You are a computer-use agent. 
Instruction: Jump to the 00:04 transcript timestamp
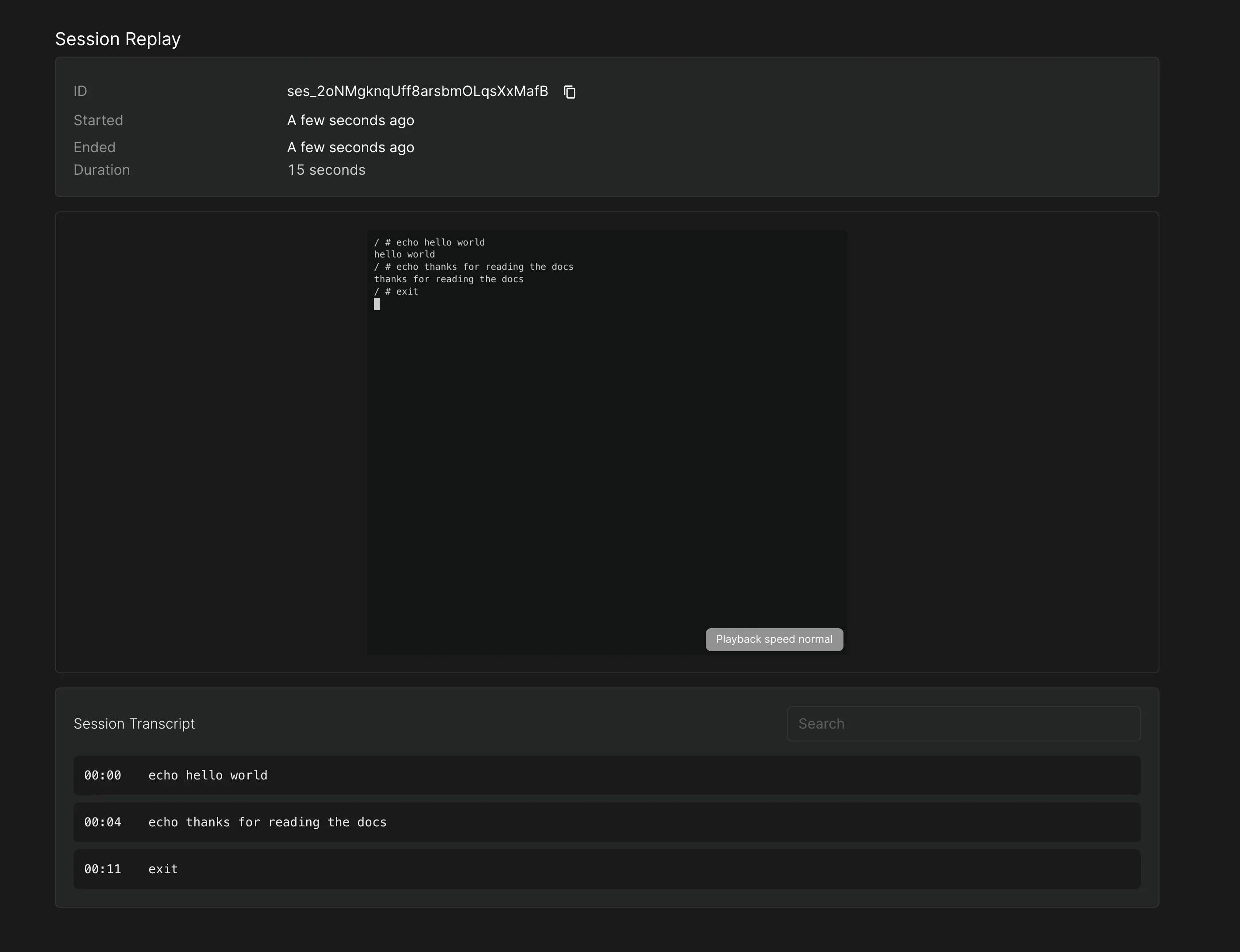point(103,822)
